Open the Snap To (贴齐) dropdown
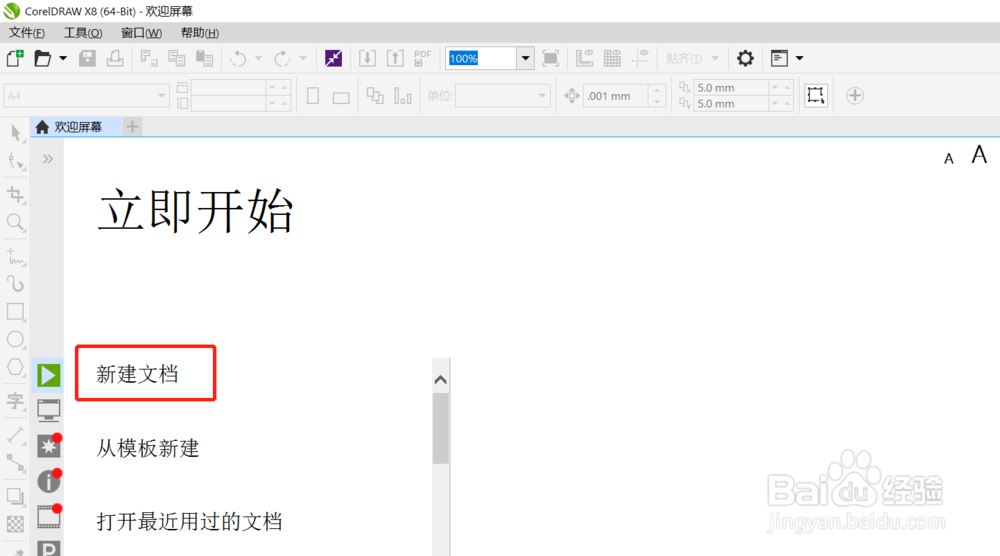The height and width of the screenshot is (556, 1000). (692, 59)
